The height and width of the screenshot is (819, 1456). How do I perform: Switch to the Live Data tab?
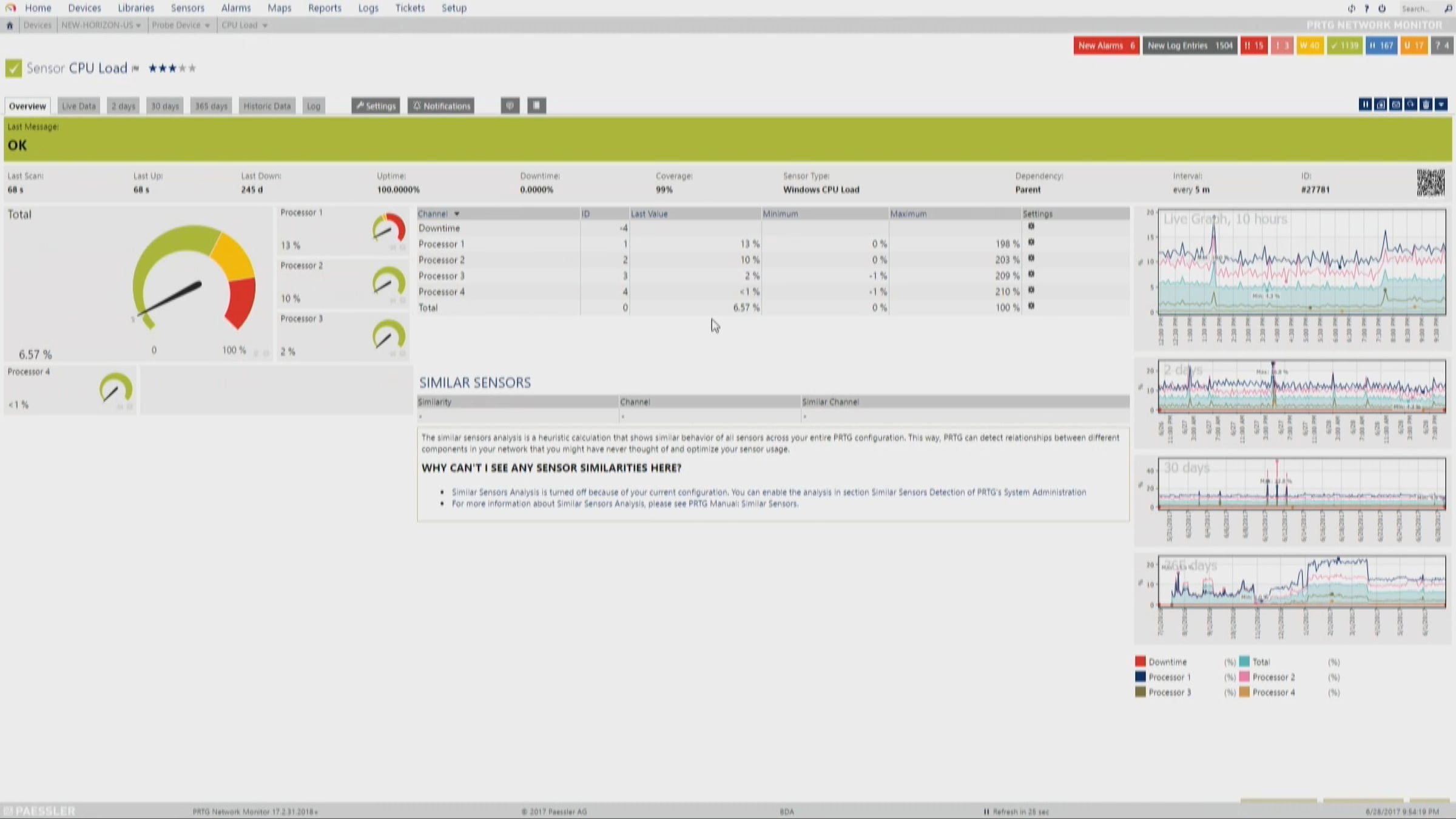tap(79, 106)
